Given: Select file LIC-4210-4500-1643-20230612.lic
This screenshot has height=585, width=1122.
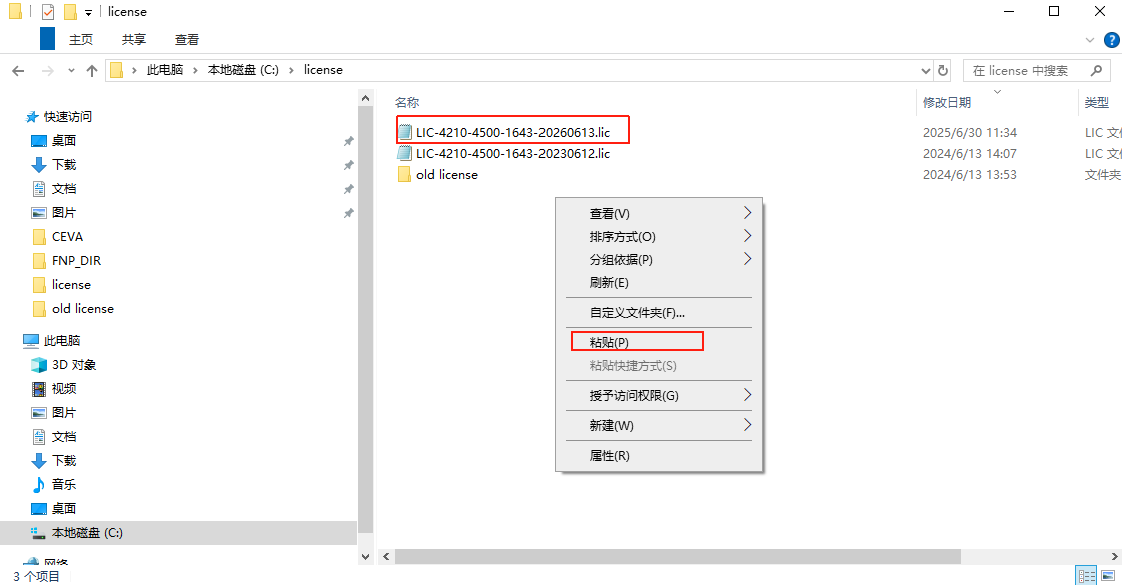Looking at the screenshot, I should 512,153.
